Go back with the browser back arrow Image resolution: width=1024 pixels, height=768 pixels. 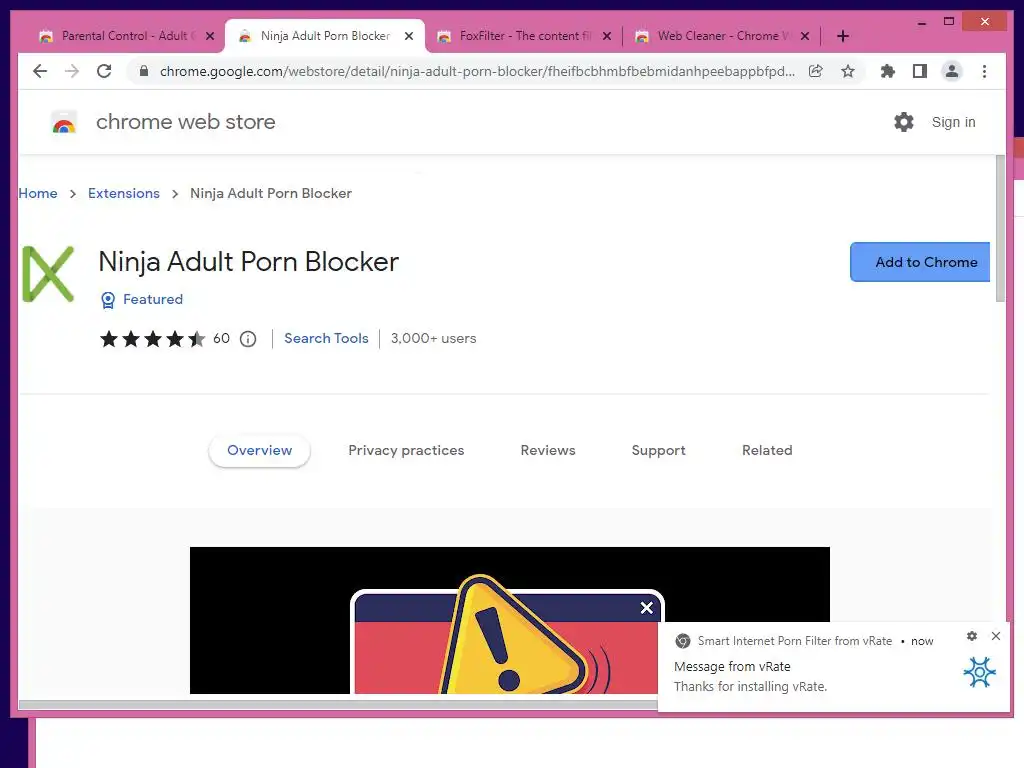(40, 71)
